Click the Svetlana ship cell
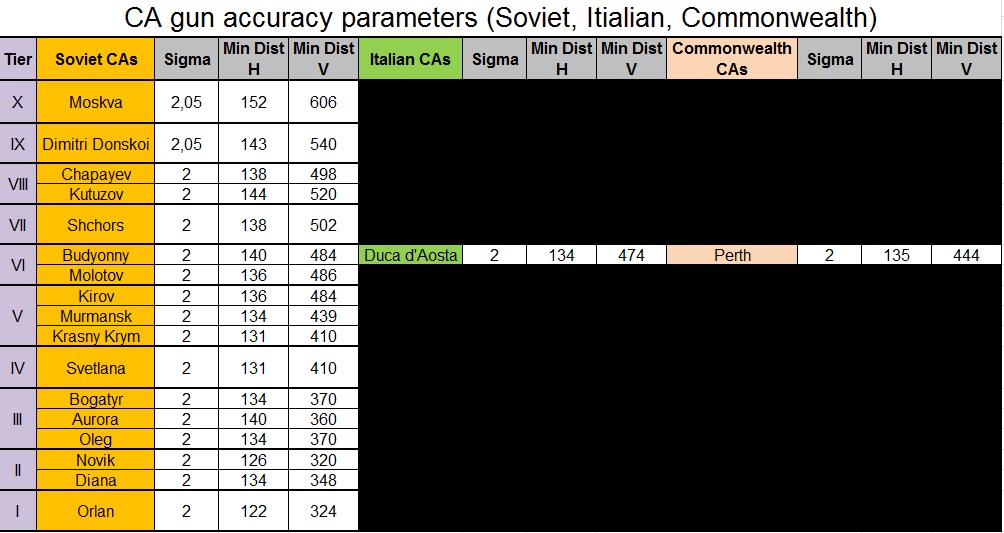Image resolution: width=1004 pixels, height=533 pixels. pyautogui.click(x=95, y=368)
